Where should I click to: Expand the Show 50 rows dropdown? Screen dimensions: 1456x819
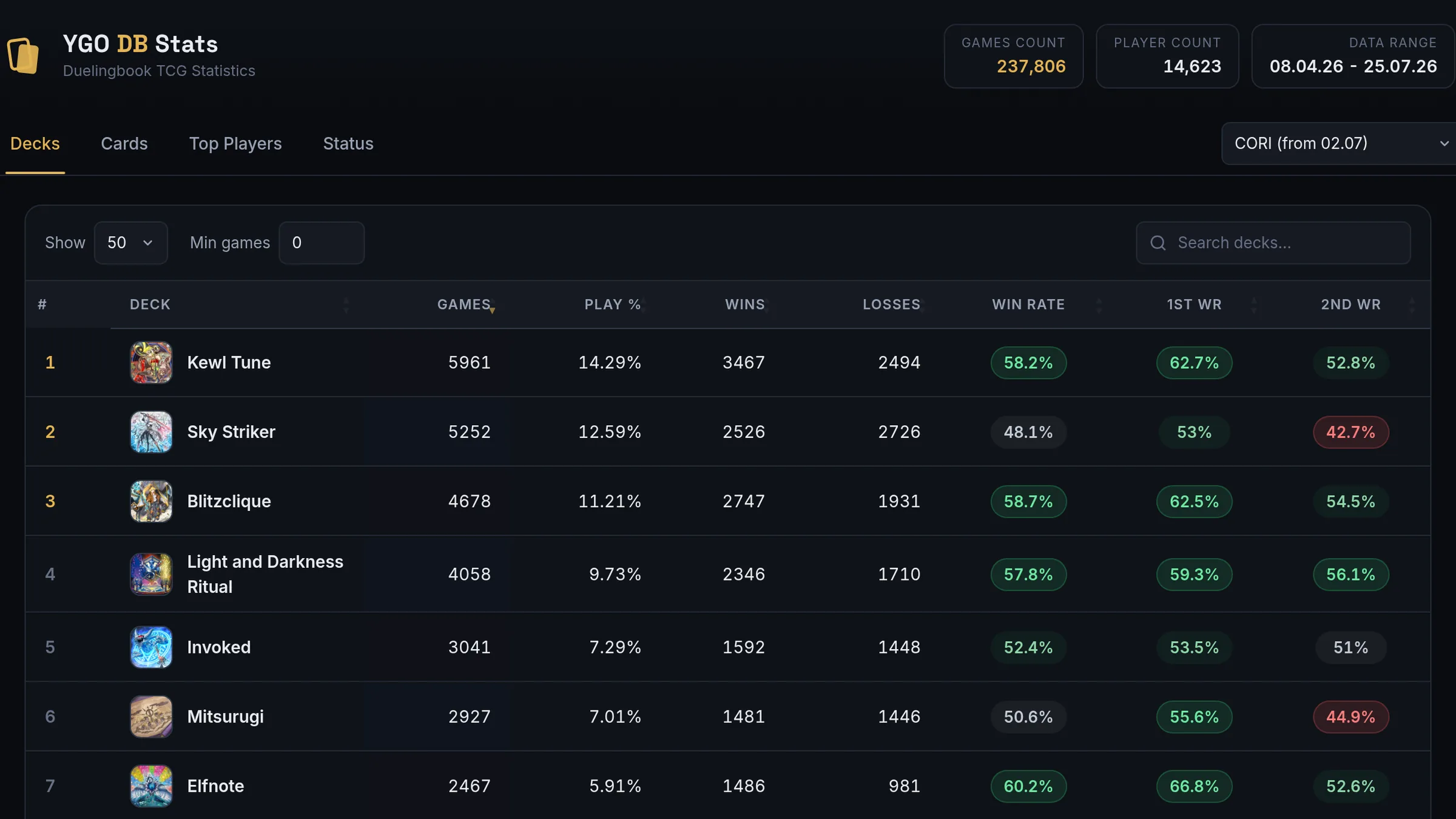click(x=131, y=243)
